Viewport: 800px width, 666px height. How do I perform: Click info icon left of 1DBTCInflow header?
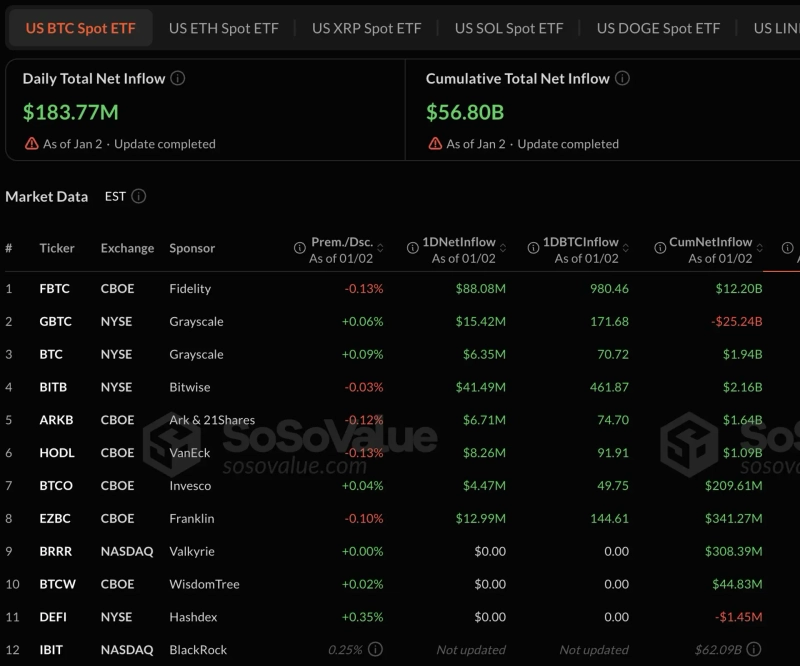point(531,248)
